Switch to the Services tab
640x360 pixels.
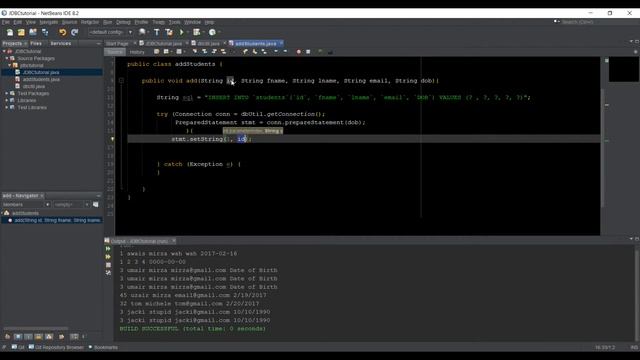point(61,43)
